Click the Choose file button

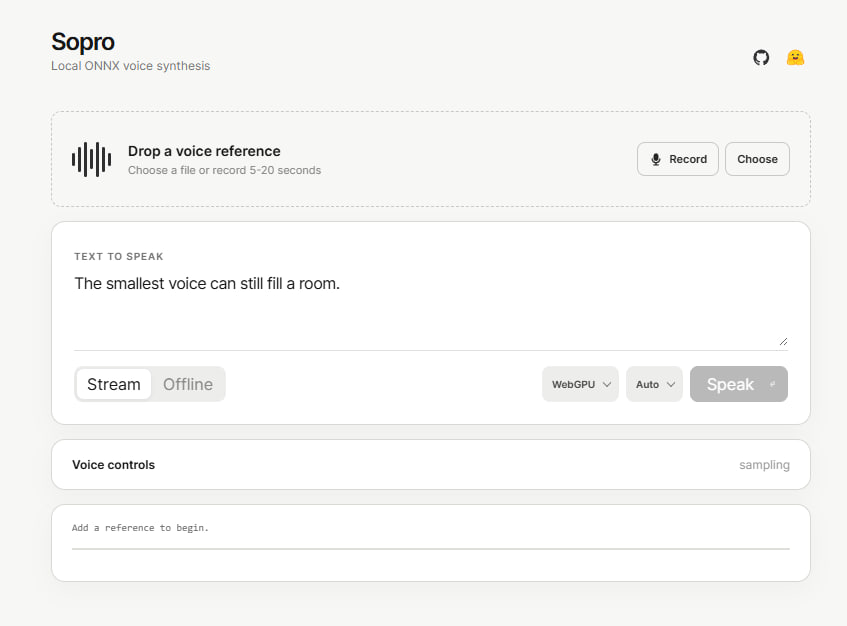(x=757, y=159)
